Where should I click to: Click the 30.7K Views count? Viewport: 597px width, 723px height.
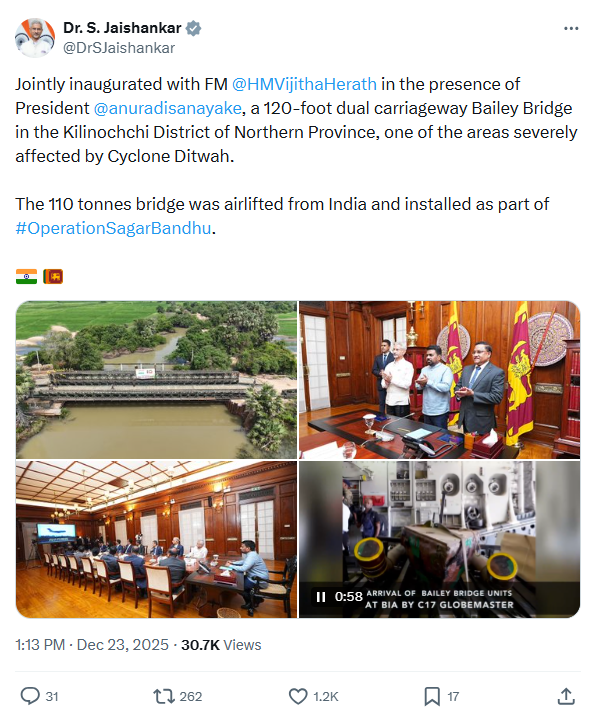coord(221,645)
